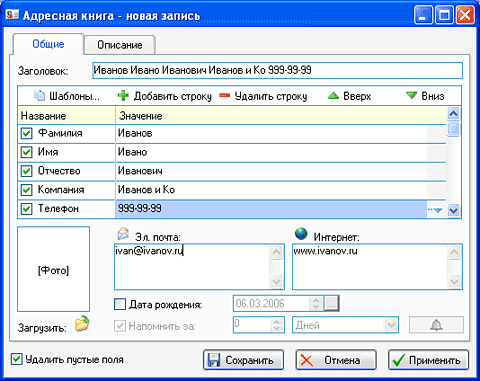Click the bell reminder button
This screenshot has height=381, width=480.
(436, 325)
